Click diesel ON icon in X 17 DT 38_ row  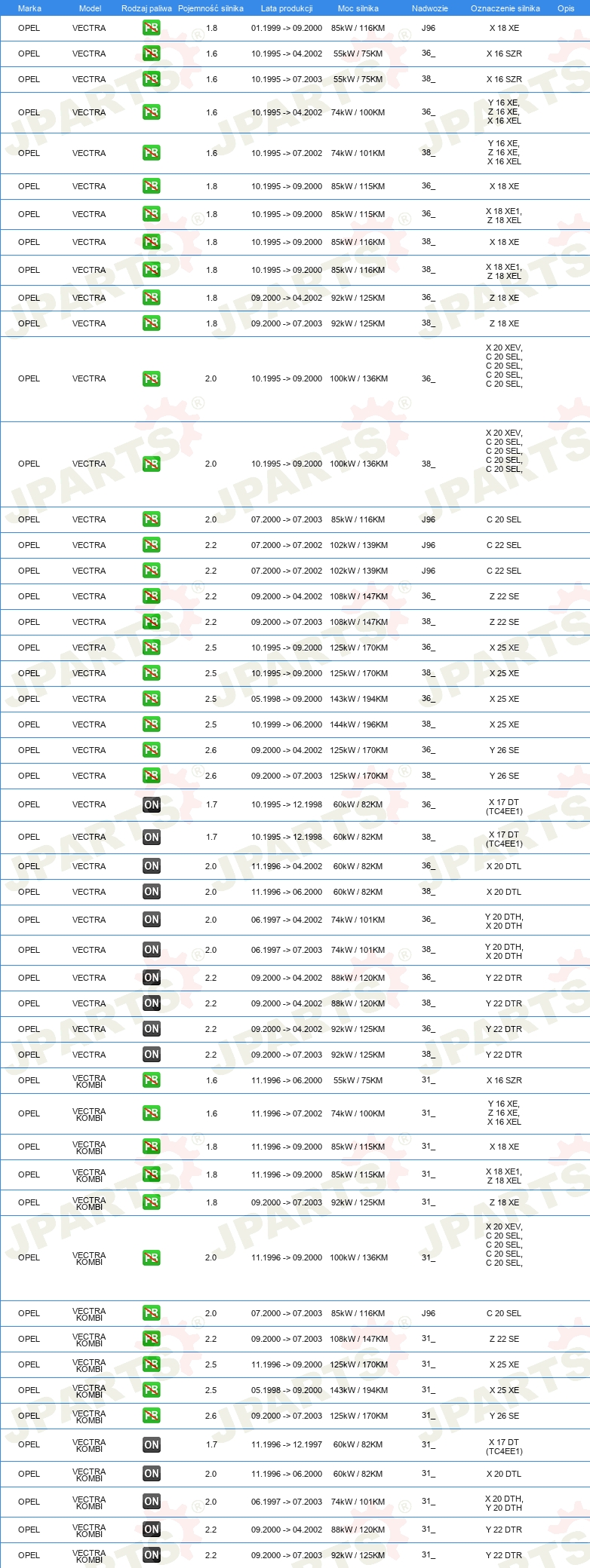pos(152,837)
